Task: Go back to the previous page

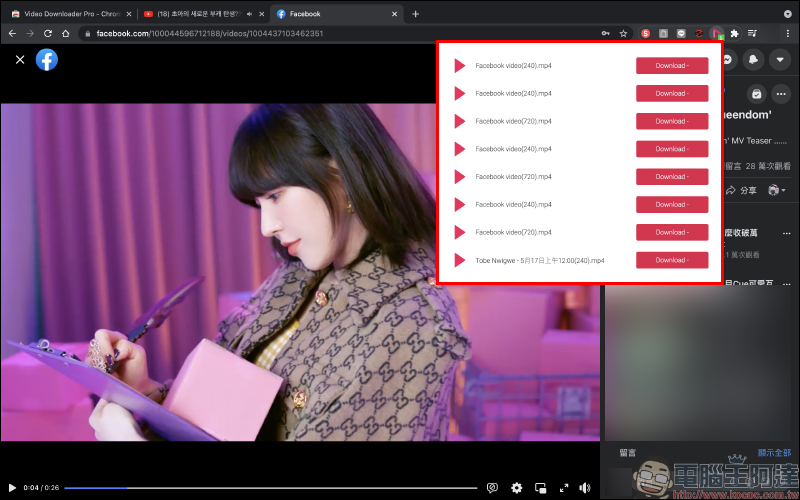Action: click(12, 33)
